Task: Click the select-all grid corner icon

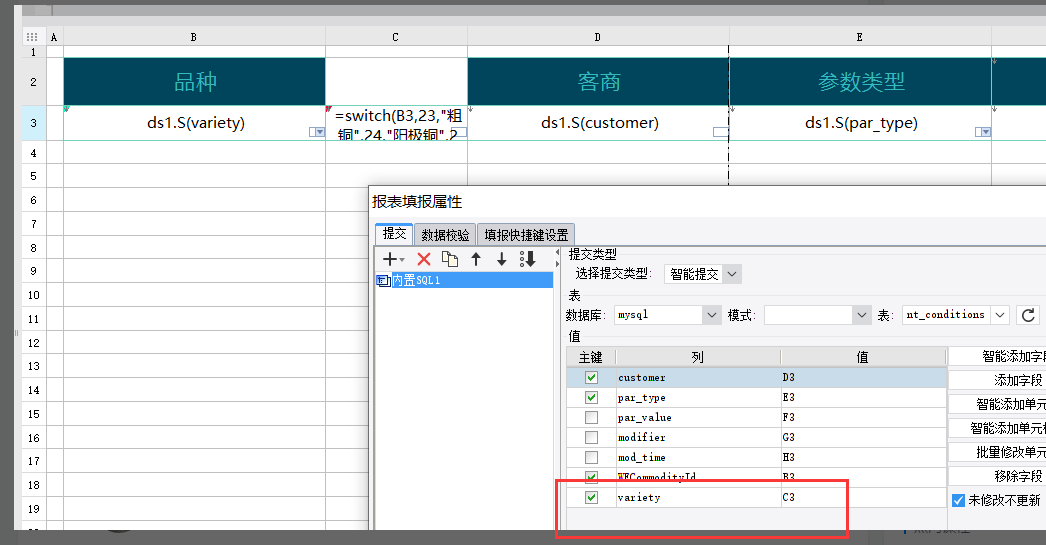Action: (32, 37)
